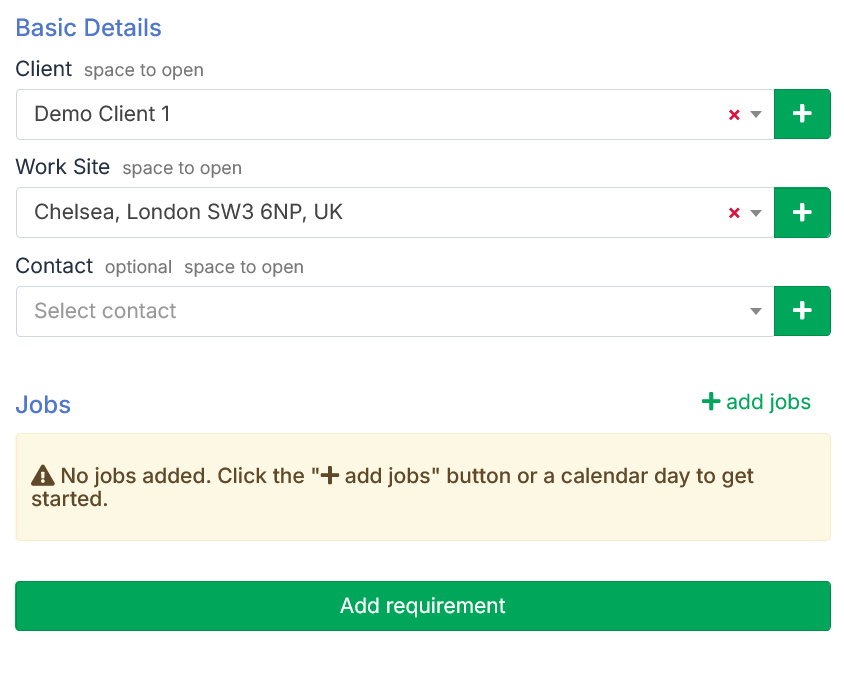844x682 pixels.
Task: Open the Client dropdown arrow
Action: click(x=757, y=113)
